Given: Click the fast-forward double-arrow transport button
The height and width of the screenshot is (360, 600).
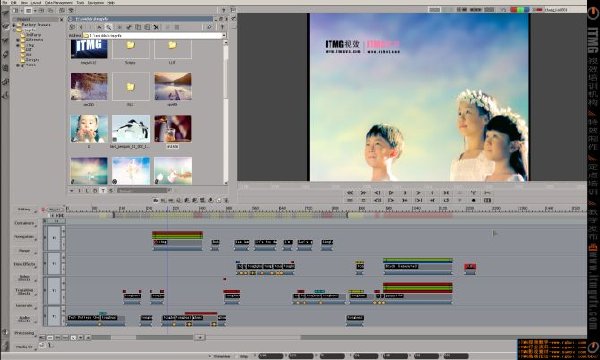Looking at the screenshot, I should (364, 193).
